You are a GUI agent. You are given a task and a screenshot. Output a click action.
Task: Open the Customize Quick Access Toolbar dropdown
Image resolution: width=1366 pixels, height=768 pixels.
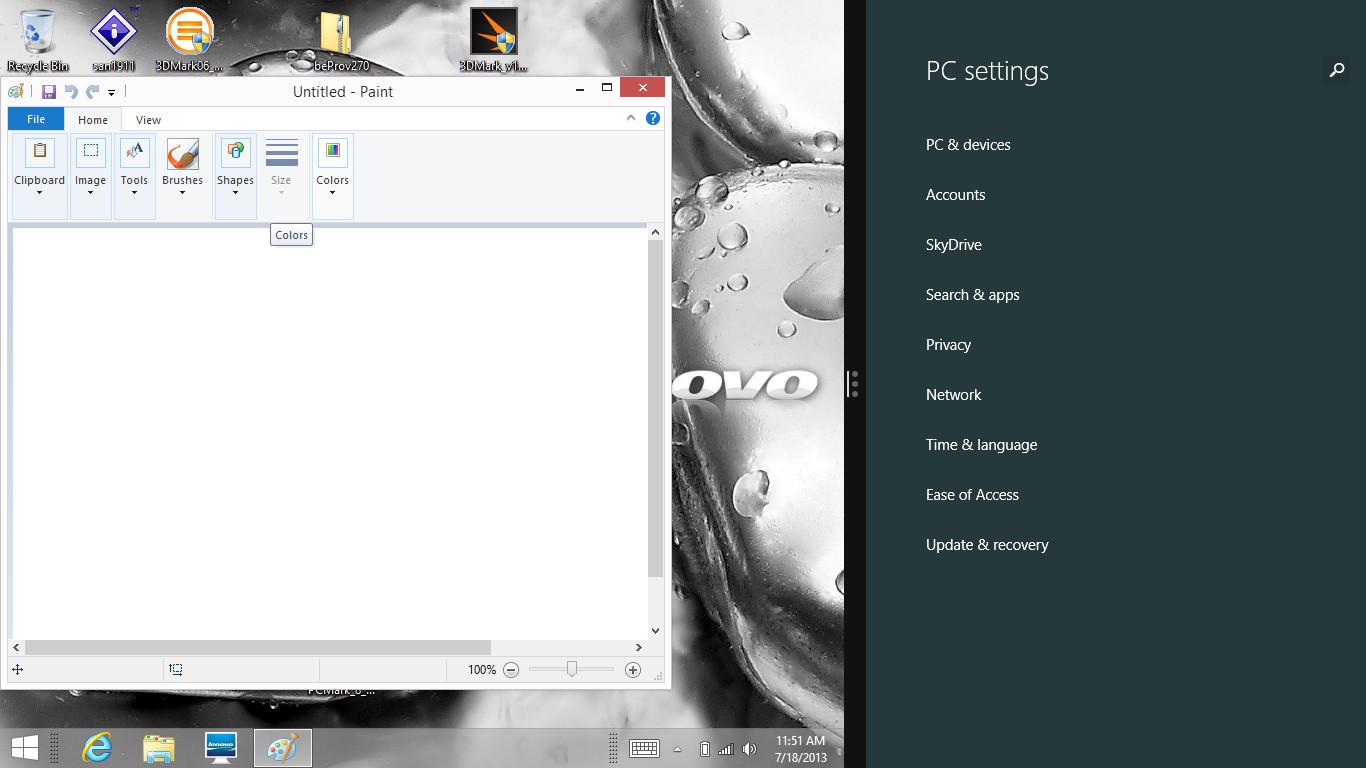(x=111, y=92)
